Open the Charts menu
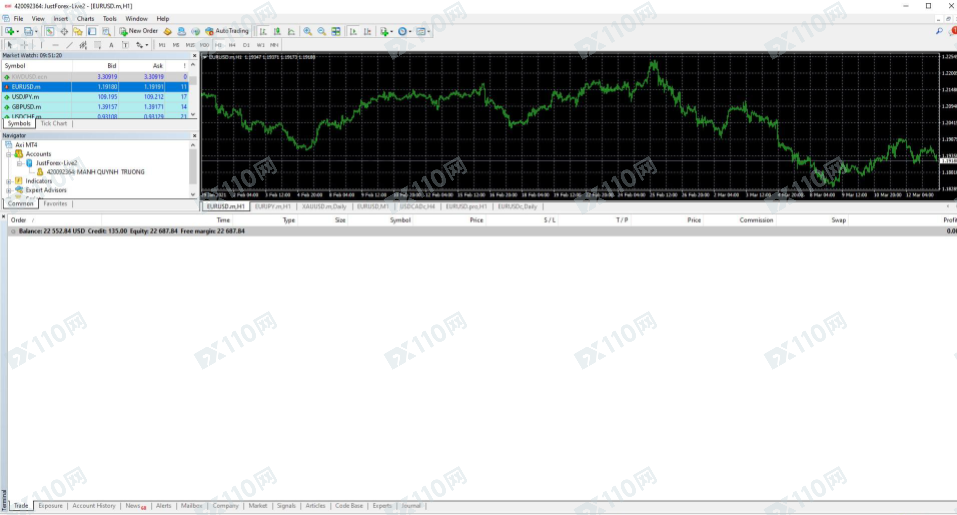This screenshot has width=957, height=515. pos(85,18)
